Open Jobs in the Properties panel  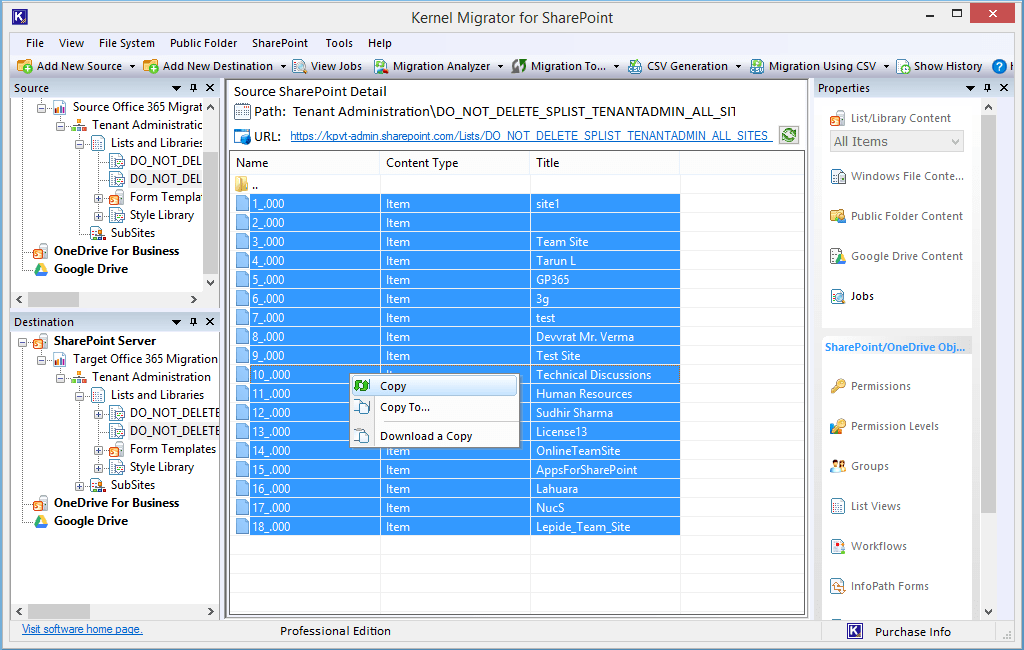[x=852, y=297]
